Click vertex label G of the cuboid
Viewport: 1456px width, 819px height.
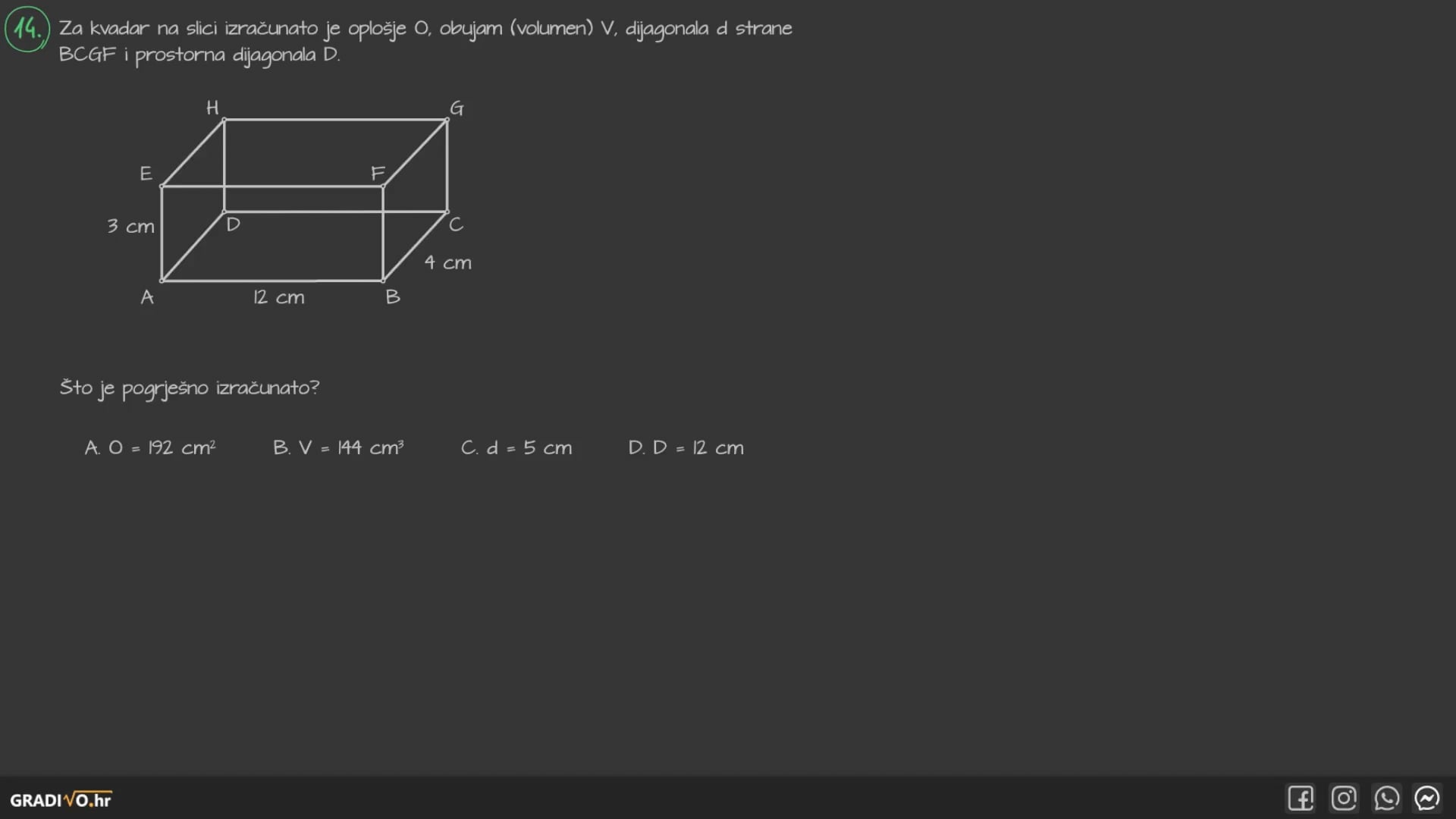457,108
